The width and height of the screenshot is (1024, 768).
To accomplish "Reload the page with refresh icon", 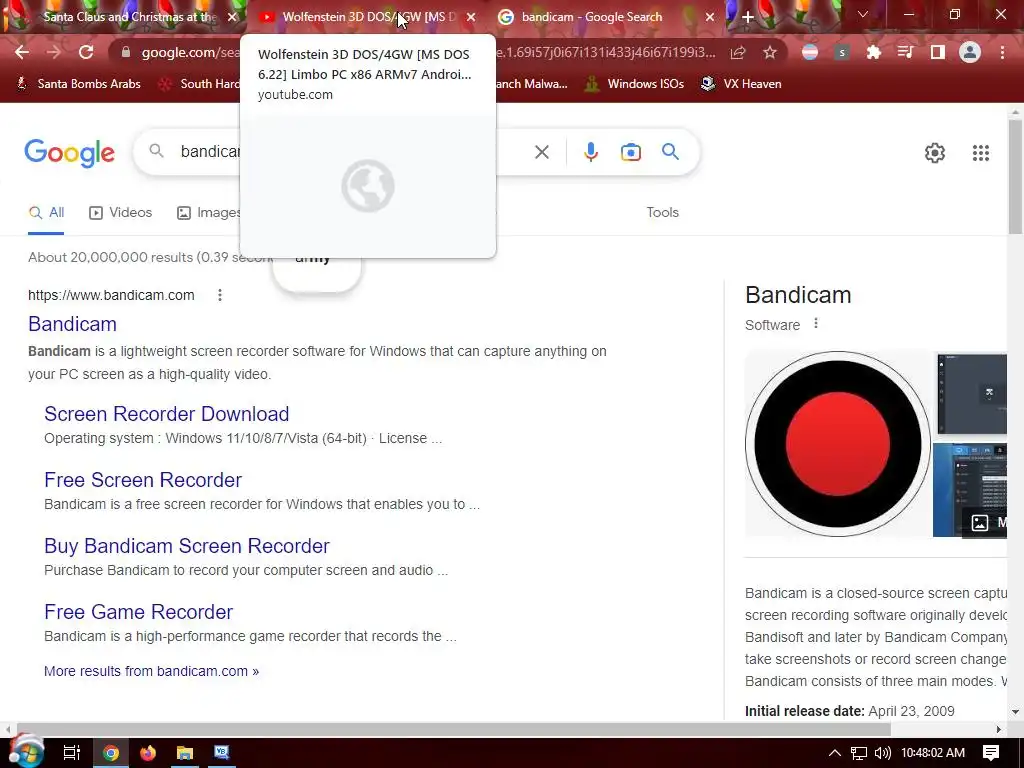I will 86,52.
